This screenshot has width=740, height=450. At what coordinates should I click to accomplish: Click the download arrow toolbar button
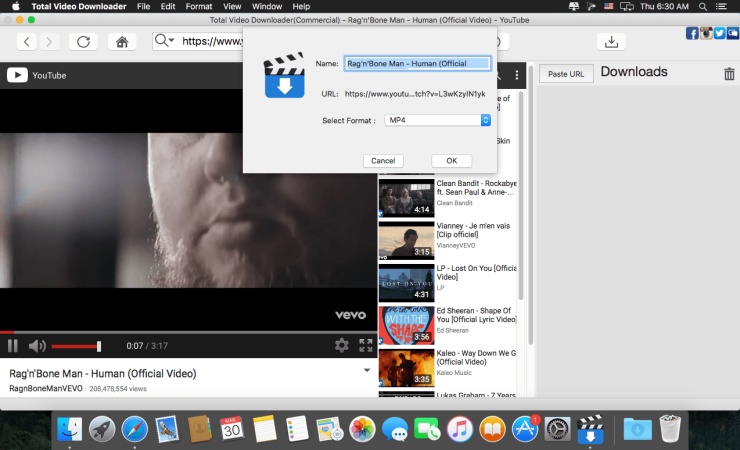point(611,42)
